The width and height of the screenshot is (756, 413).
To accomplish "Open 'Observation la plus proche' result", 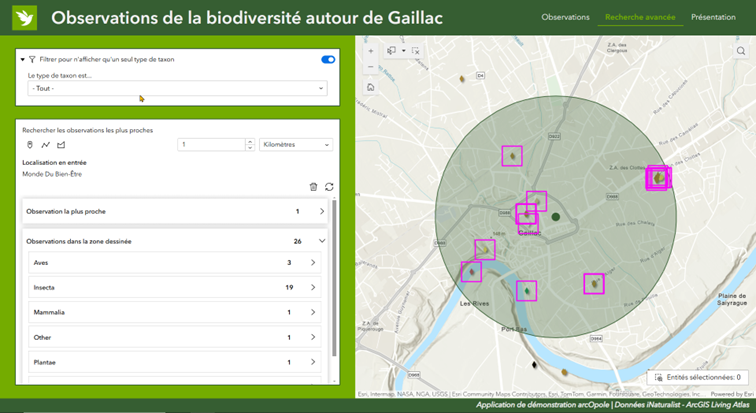I will coord(321,212).
